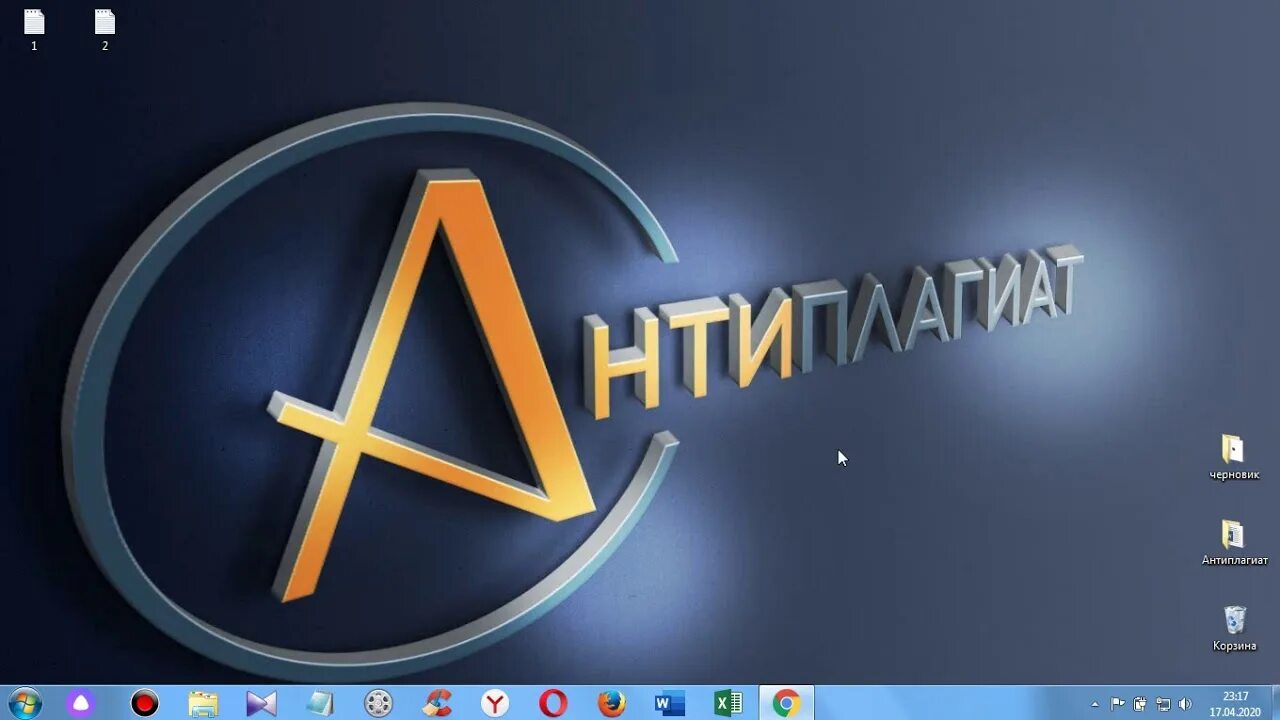Screen dimensions: 1280x720
Task: Show hidden system tray icons
Action: coord(1095,704)
